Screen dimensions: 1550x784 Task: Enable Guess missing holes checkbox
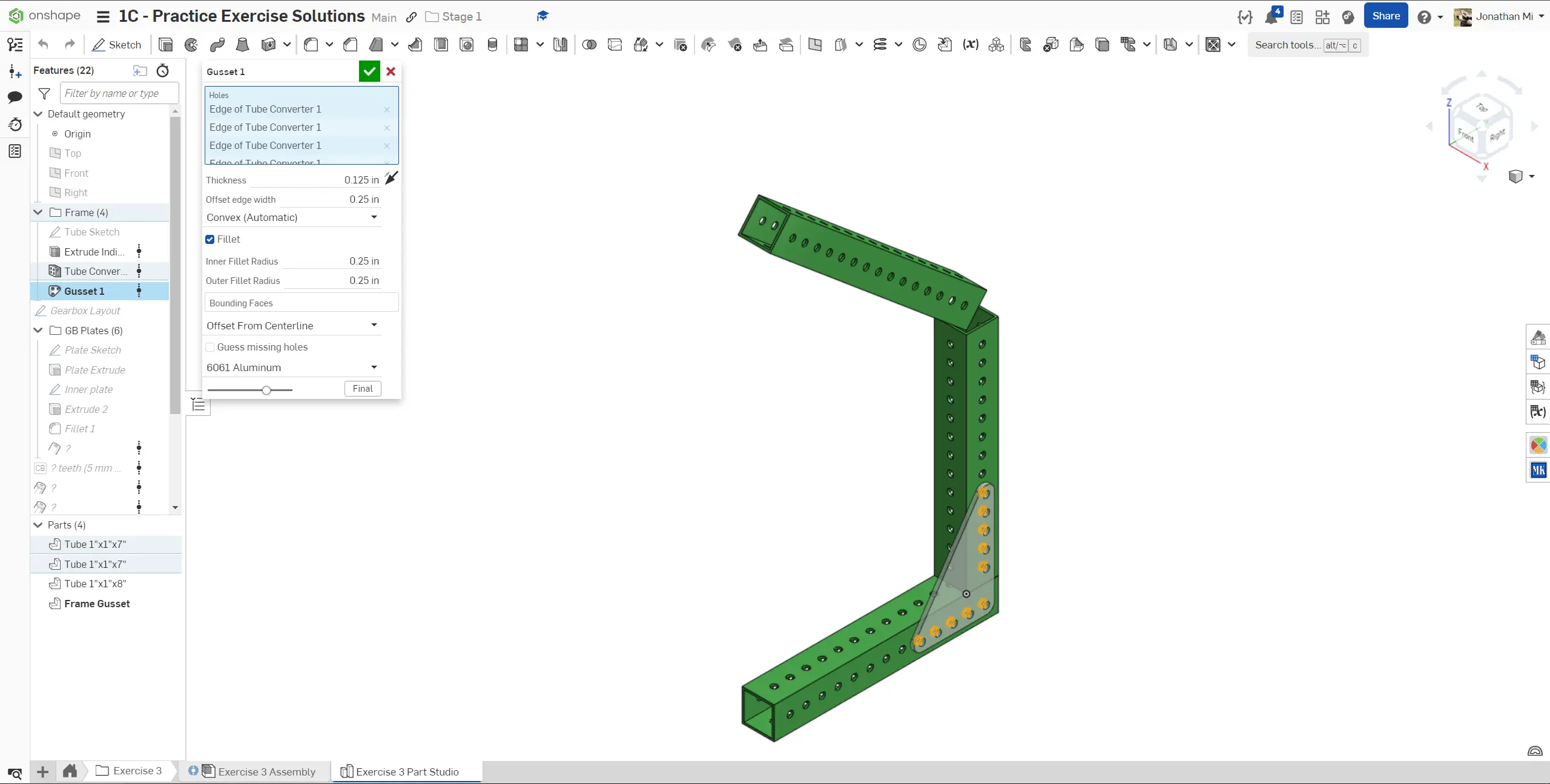[210, 347]
